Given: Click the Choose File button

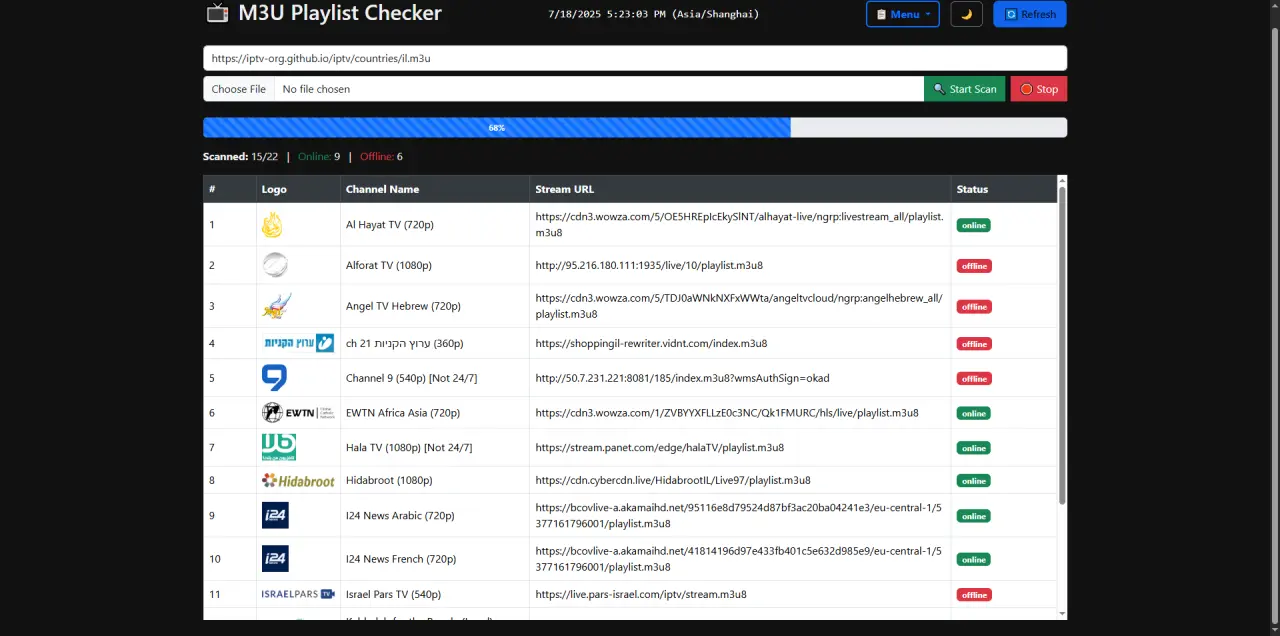Looking at the screenshot, I should pos(239,89).
